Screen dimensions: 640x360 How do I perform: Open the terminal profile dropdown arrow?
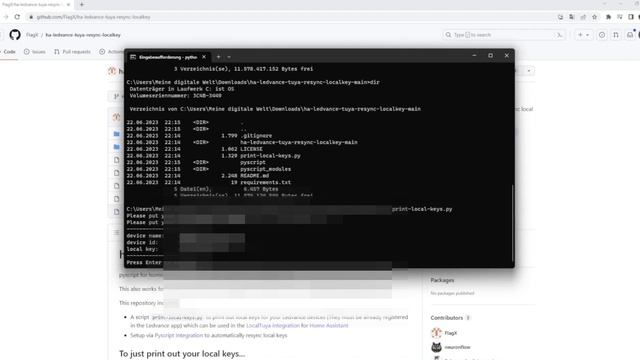click(229, 57)
